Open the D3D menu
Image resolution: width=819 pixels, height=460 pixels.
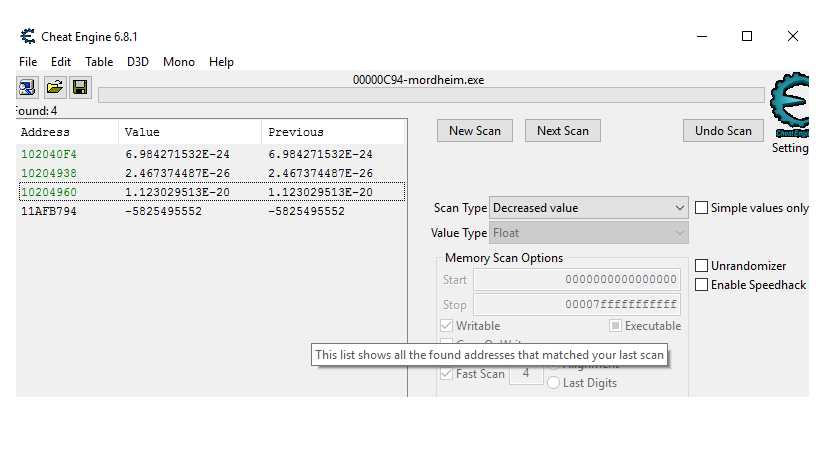pyautogui.click(x=138, y=62)
